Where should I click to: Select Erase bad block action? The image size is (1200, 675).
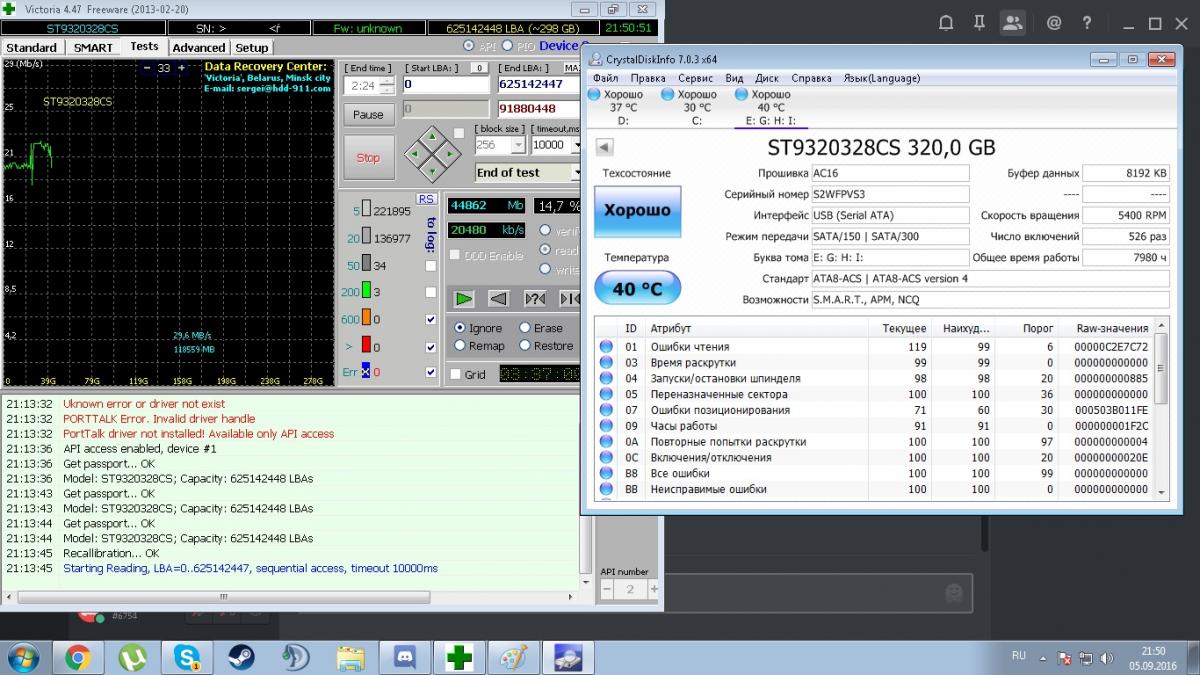[x=525, y=328]
